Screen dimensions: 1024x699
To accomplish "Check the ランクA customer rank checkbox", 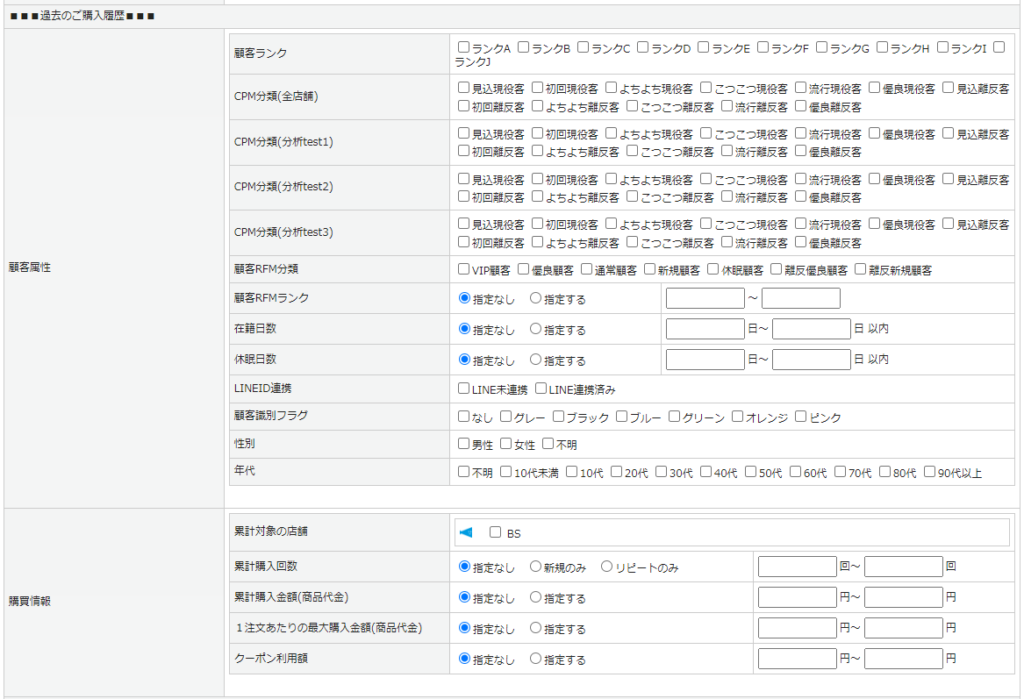I will tap(463, 47).
